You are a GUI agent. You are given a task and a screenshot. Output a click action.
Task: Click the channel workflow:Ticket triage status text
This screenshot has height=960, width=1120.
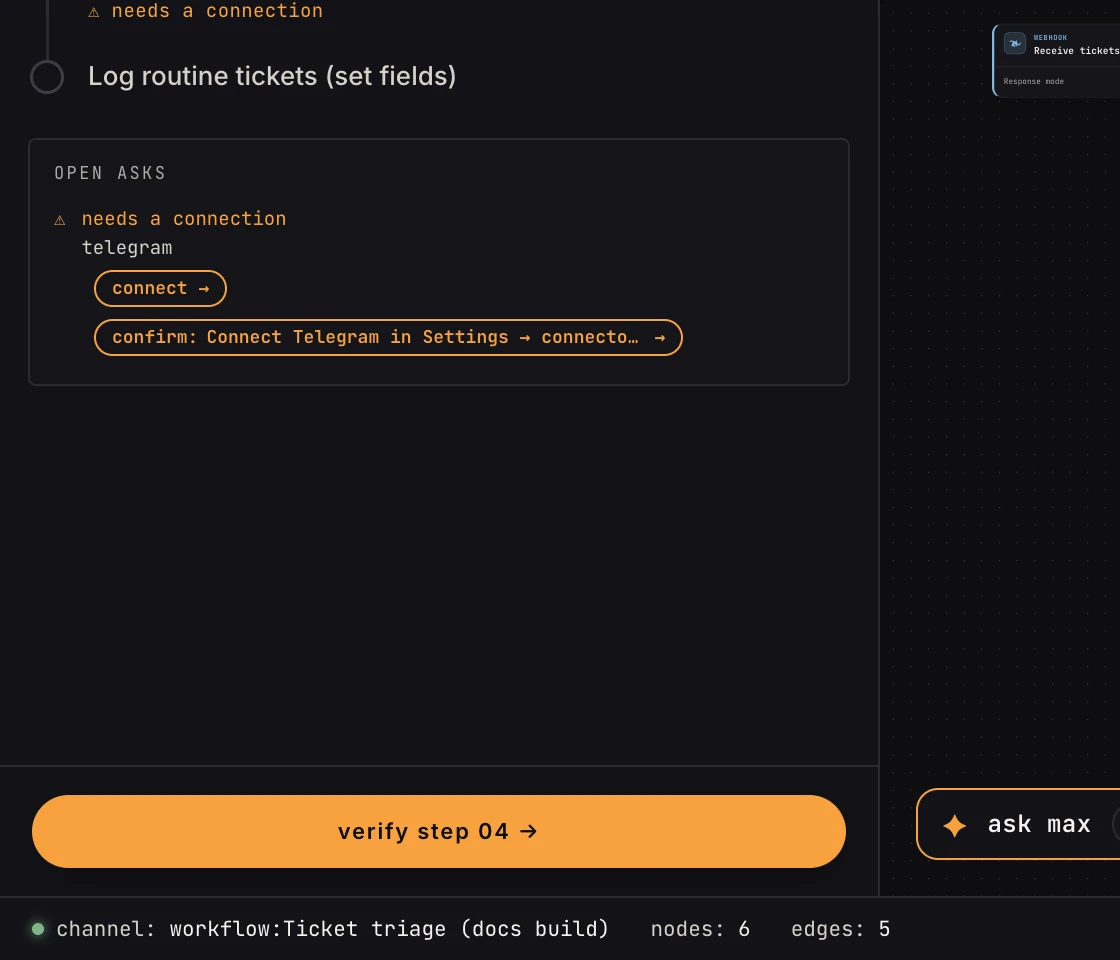(332, 929)
